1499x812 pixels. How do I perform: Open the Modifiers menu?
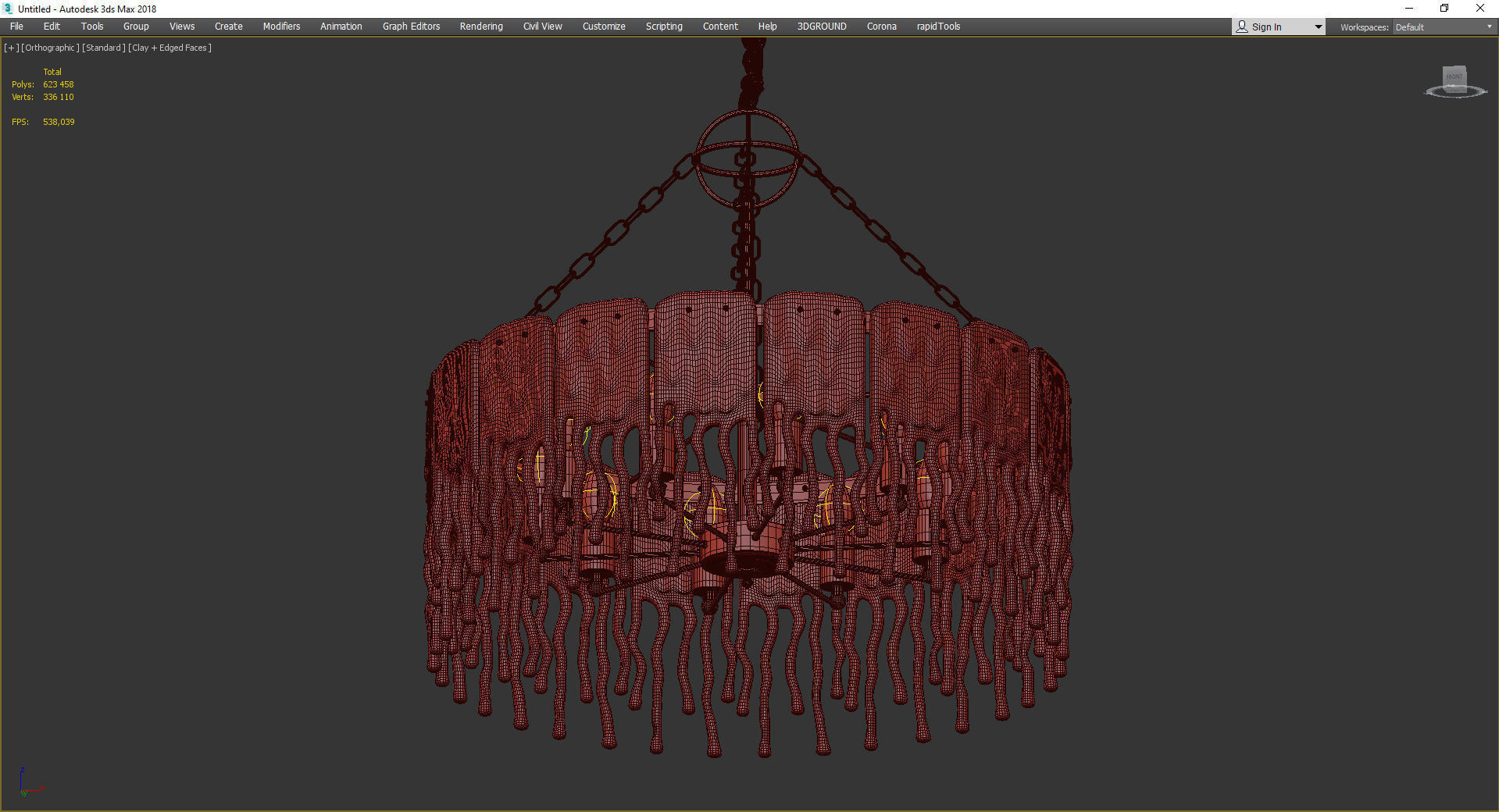pos(281,27)
